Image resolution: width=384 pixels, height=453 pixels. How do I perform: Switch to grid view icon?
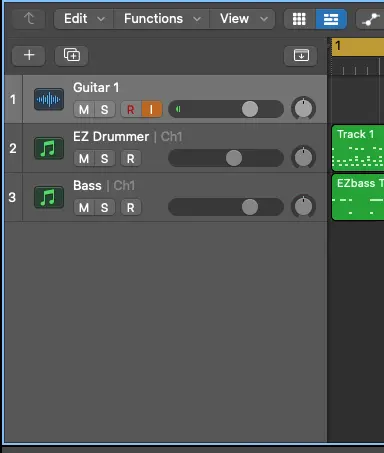point(299,19)
